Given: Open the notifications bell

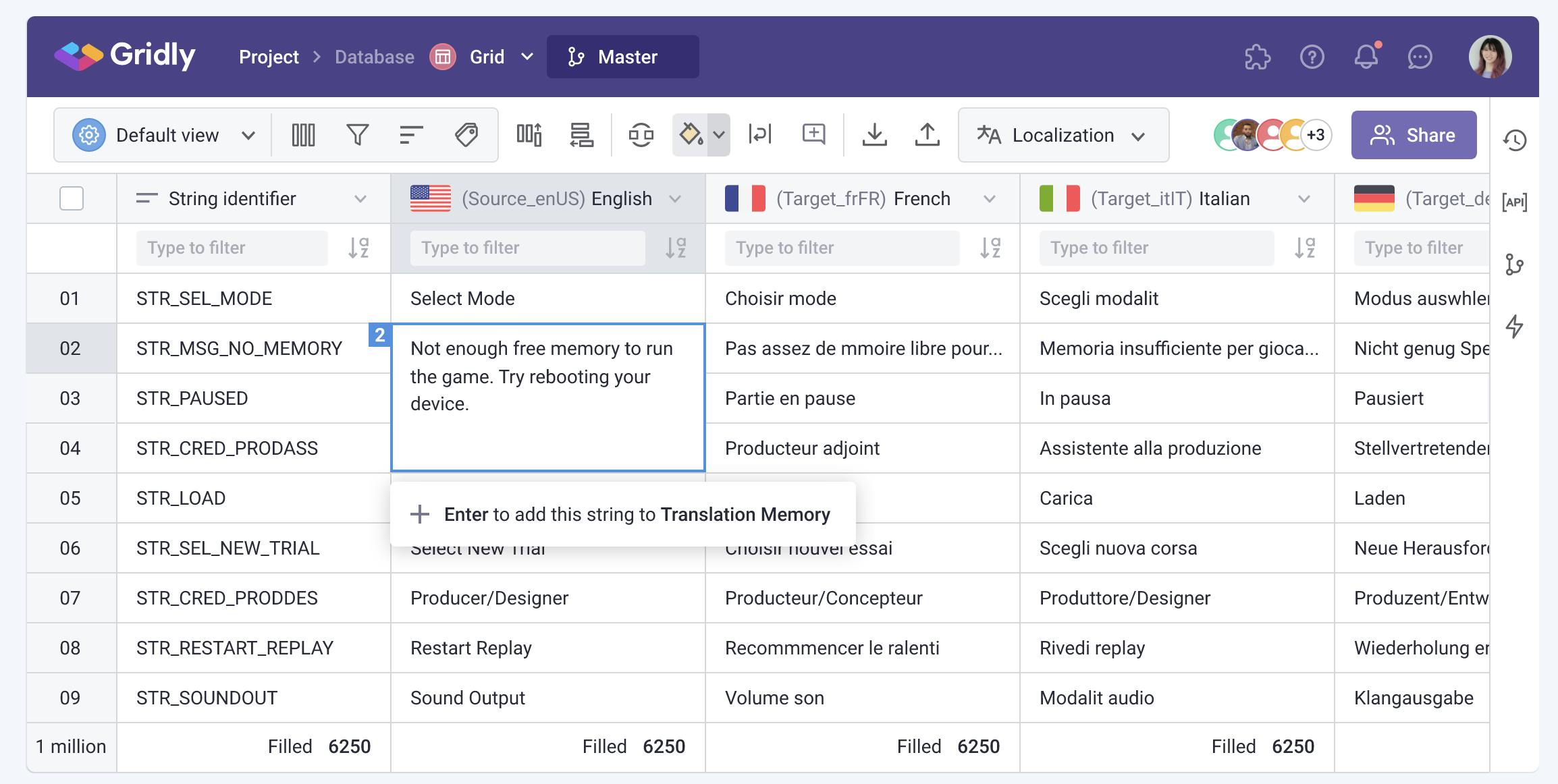Looking at the screenshot, I should [1366, 57].
